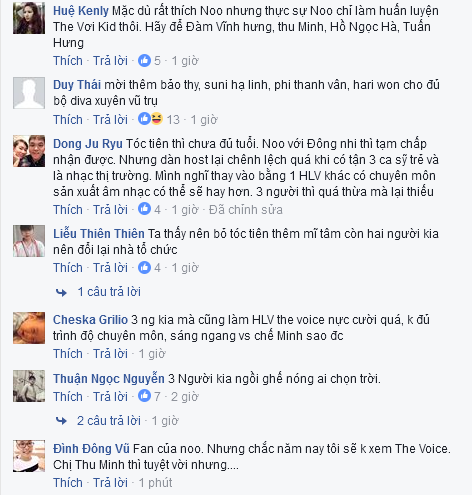472x495 pixels.
Task: Open Thuận Ngọc Nguyễn's profile name link
Action: (x=109, y=379)
